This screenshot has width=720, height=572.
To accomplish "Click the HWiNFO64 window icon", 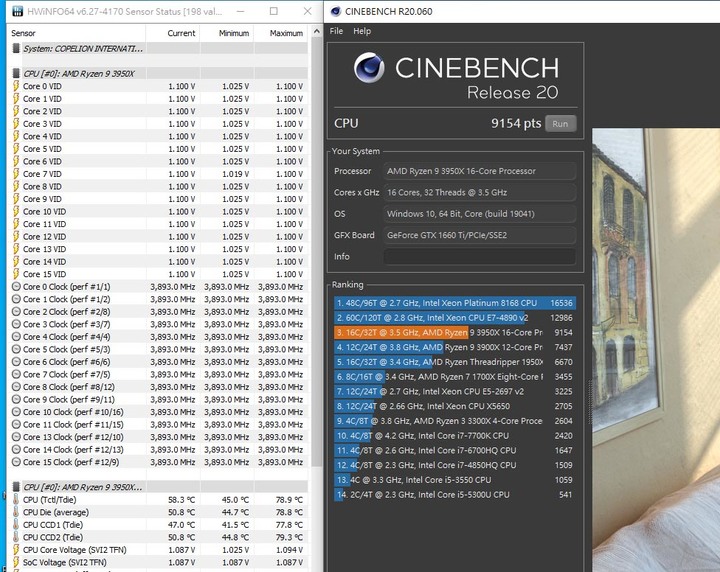I will coord(17,11).
